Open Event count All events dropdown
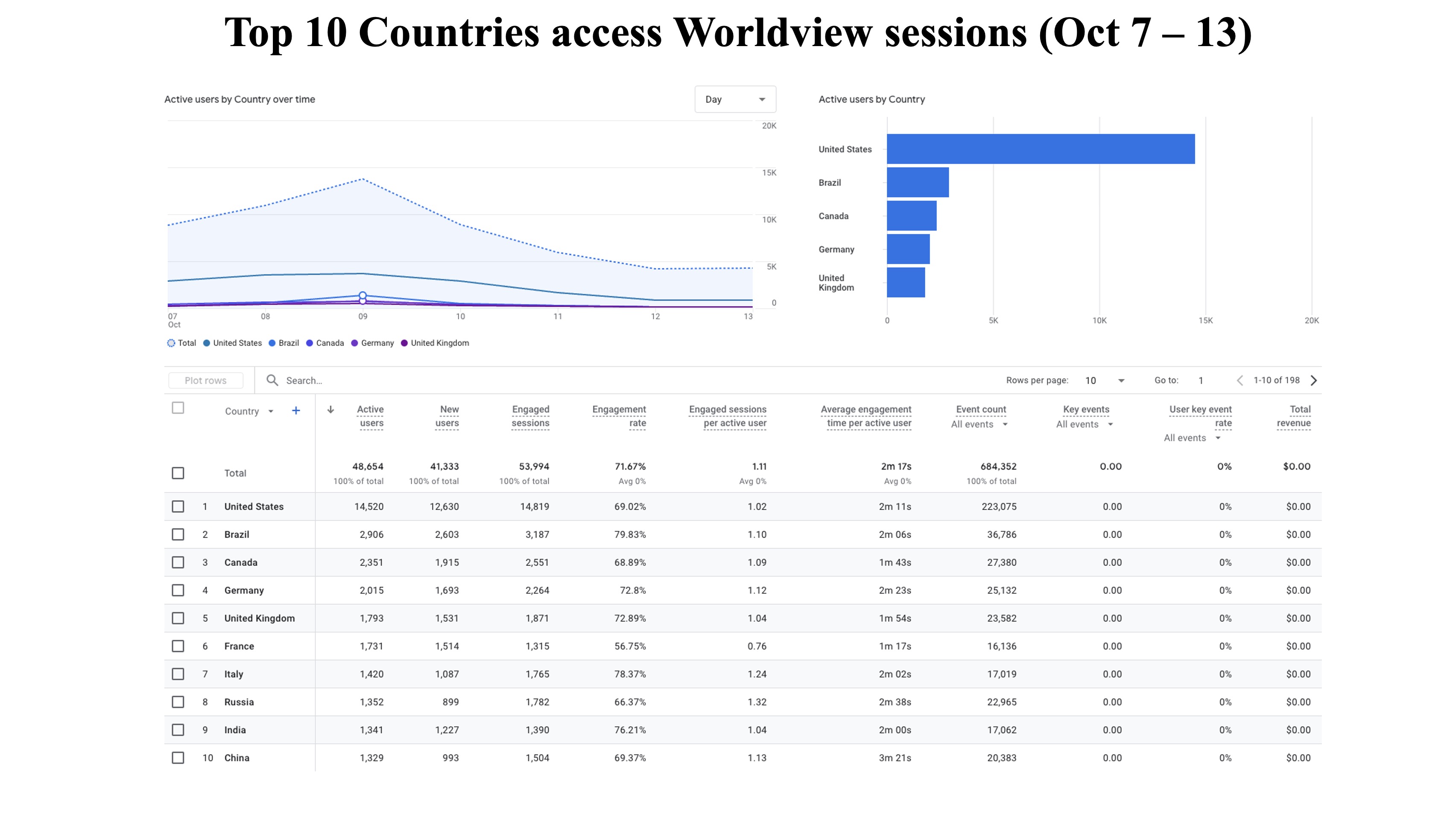Image resolution: width=1456 pixels, height=816 pixels. [x=979, y=424]
